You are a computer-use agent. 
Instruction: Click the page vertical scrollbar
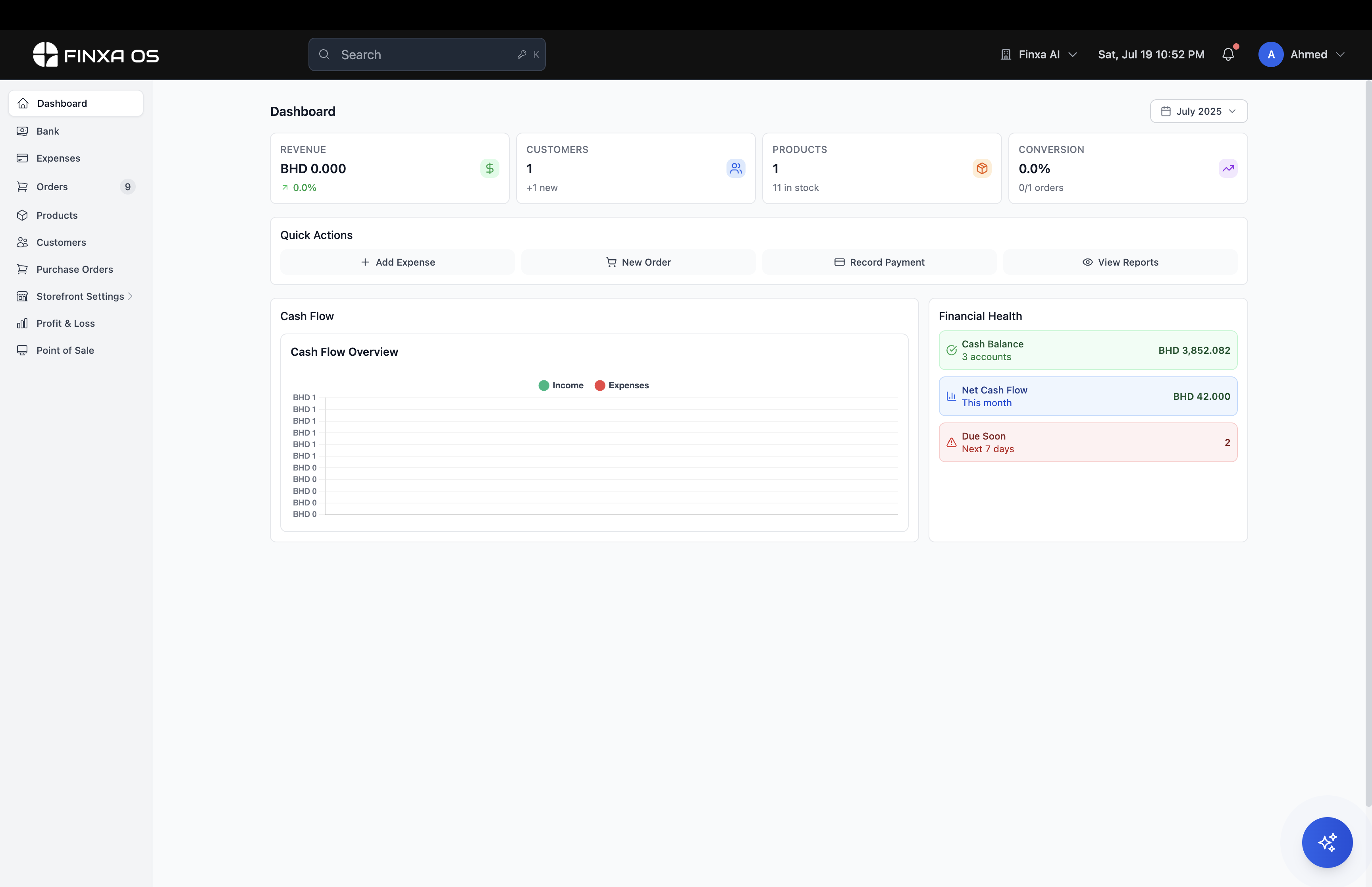coord(1368,443)
